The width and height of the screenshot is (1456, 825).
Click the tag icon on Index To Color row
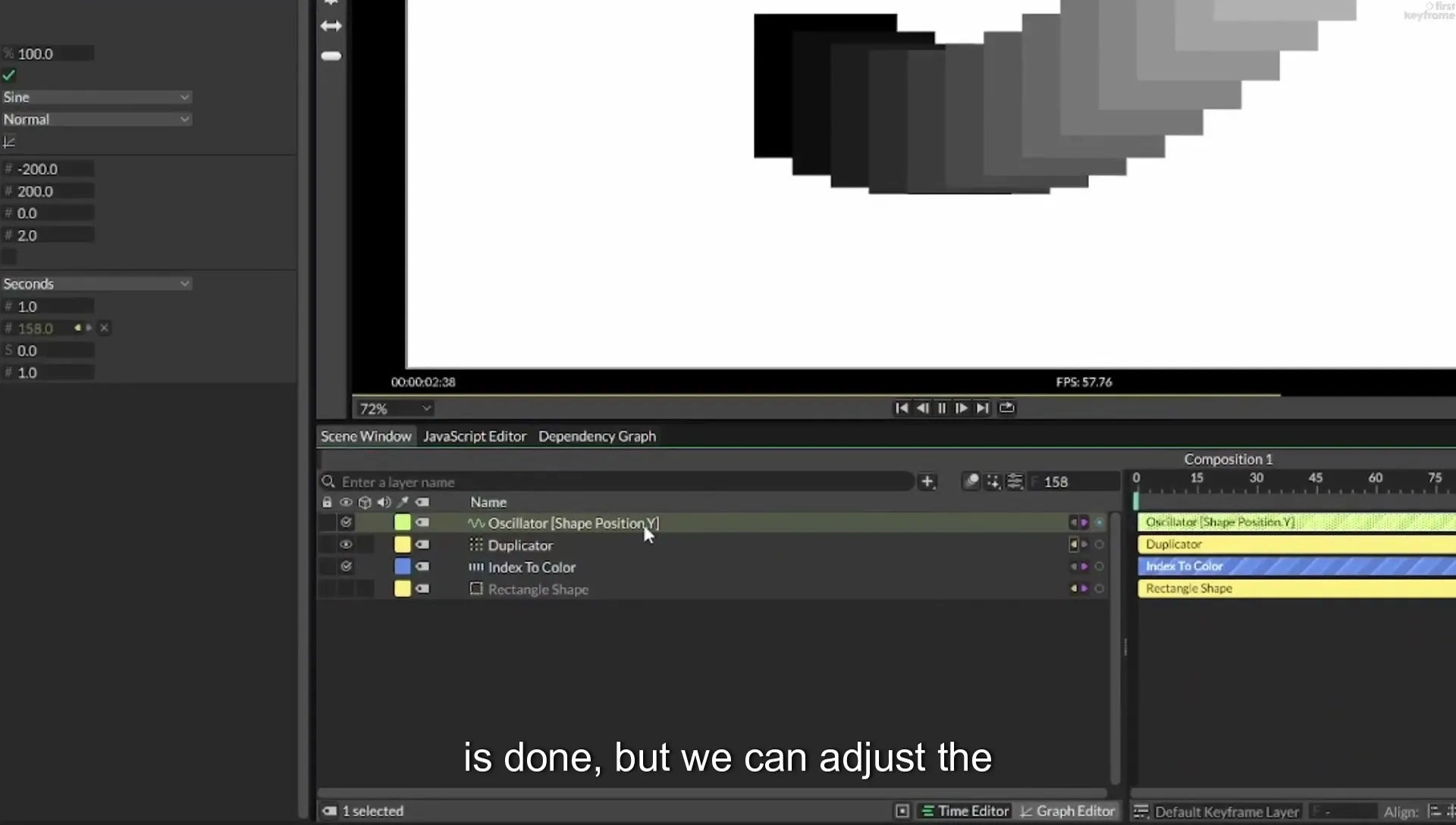tap(422, 566)
